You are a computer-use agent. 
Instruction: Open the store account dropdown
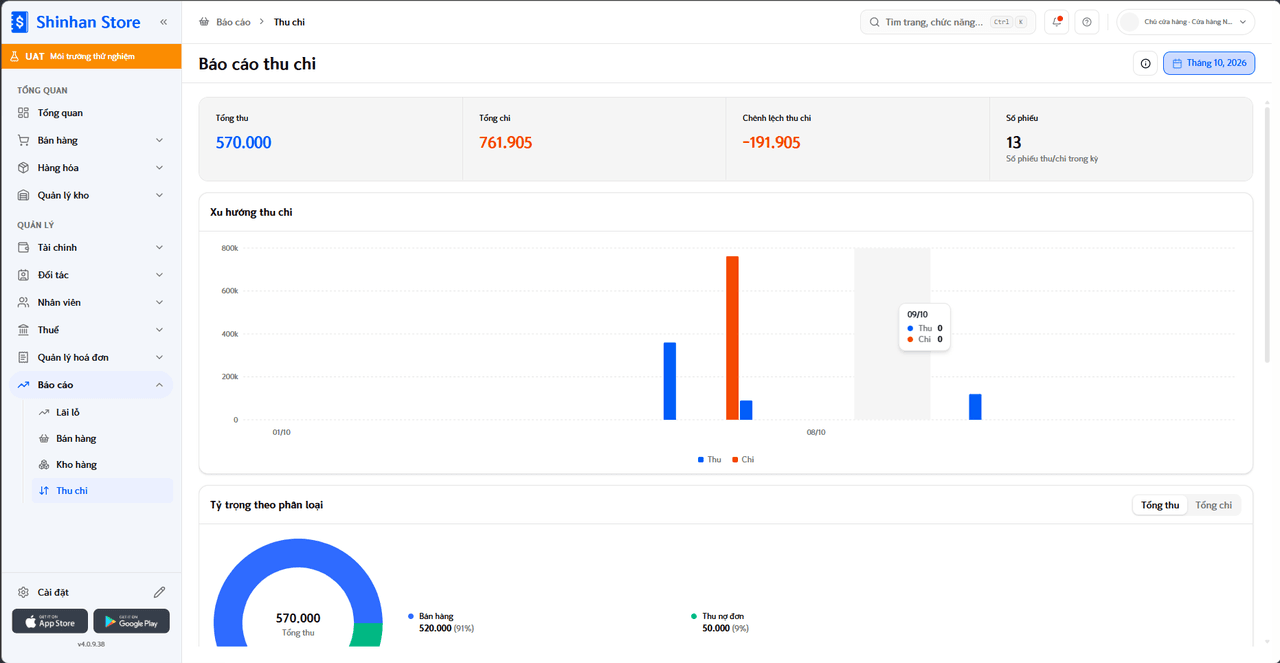pos(1186,22)
